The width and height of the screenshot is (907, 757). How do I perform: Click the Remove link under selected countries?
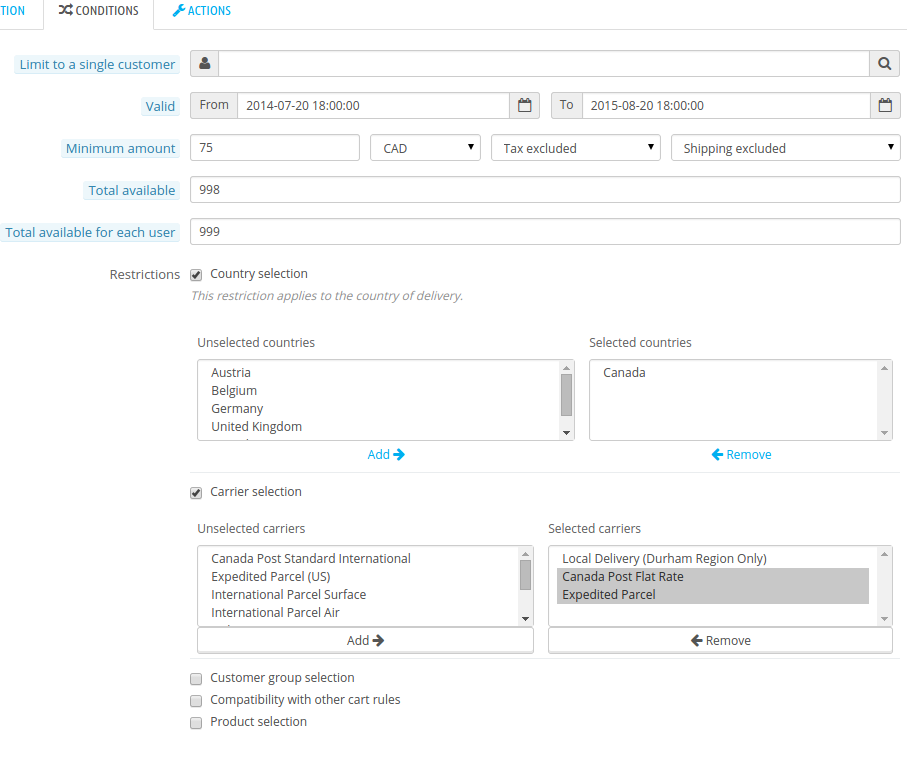[741, 454]
